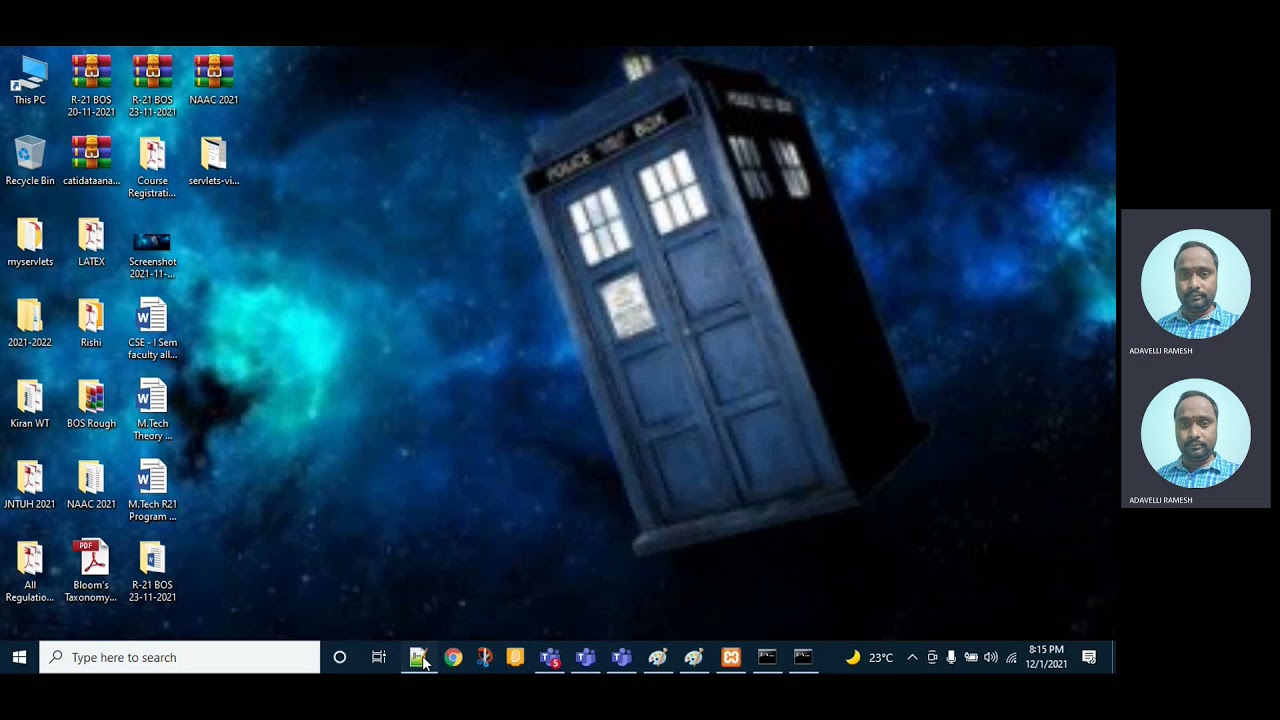Open the Windows Start menu

pos(19,657)
